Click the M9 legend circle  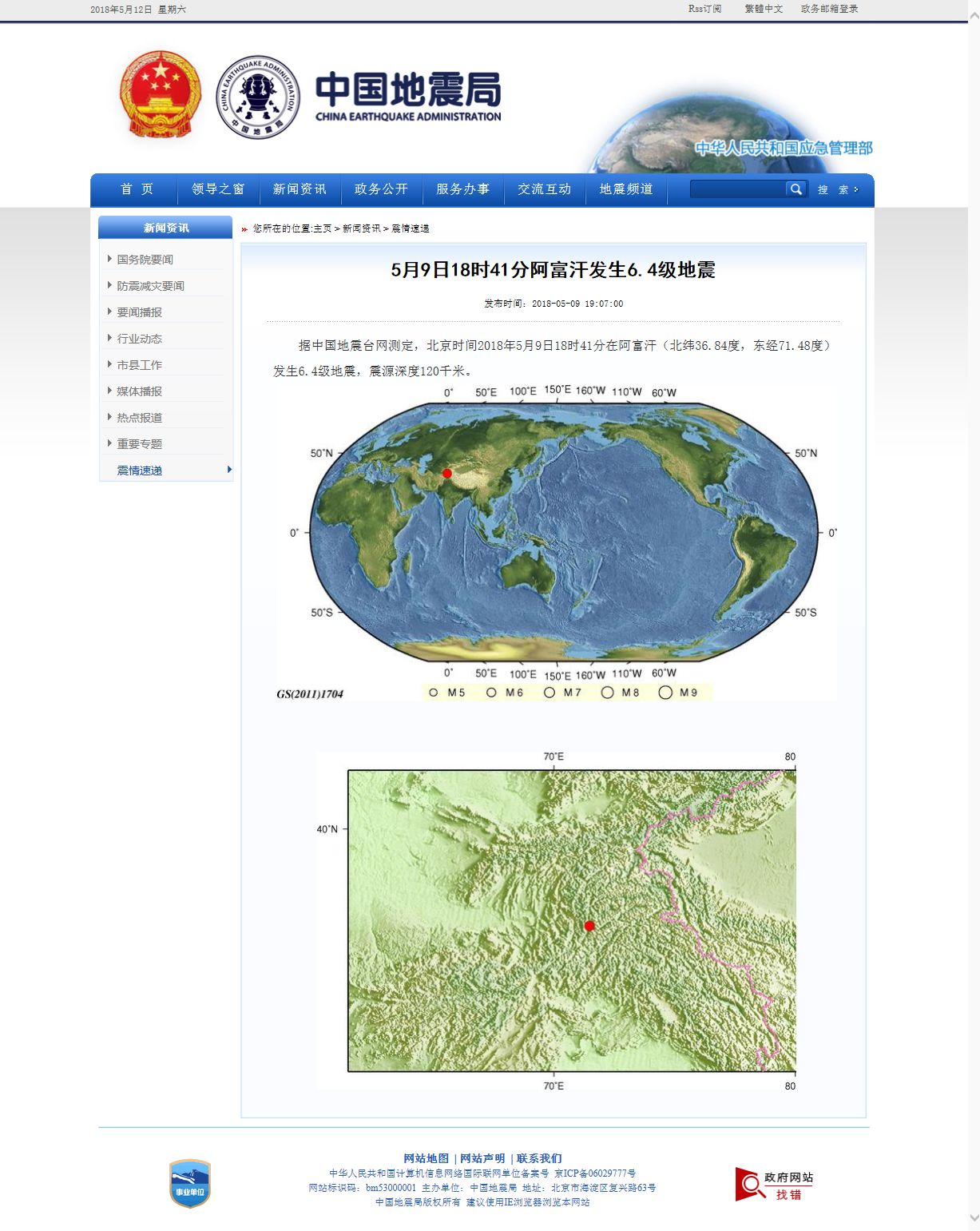click(x=665, y=693)
